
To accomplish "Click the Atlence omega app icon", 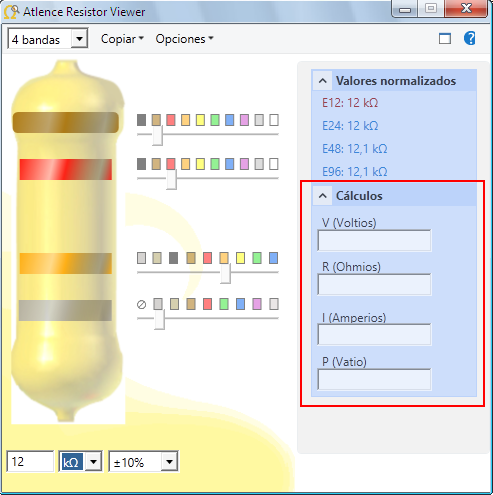I will (11, 12).
